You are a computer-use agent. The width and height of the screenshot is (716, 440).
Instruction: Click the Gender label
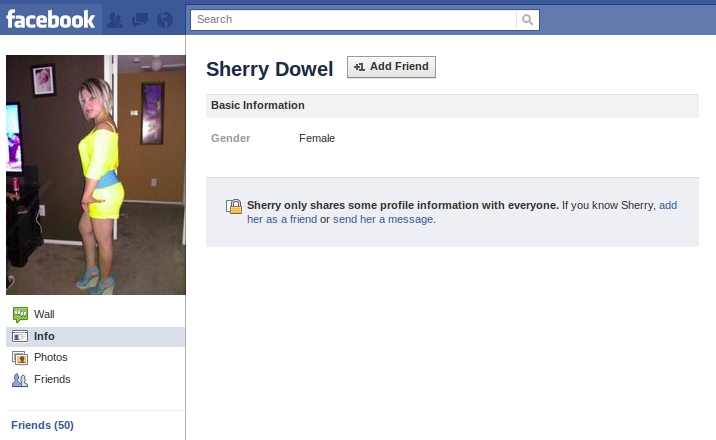(231, 138)
